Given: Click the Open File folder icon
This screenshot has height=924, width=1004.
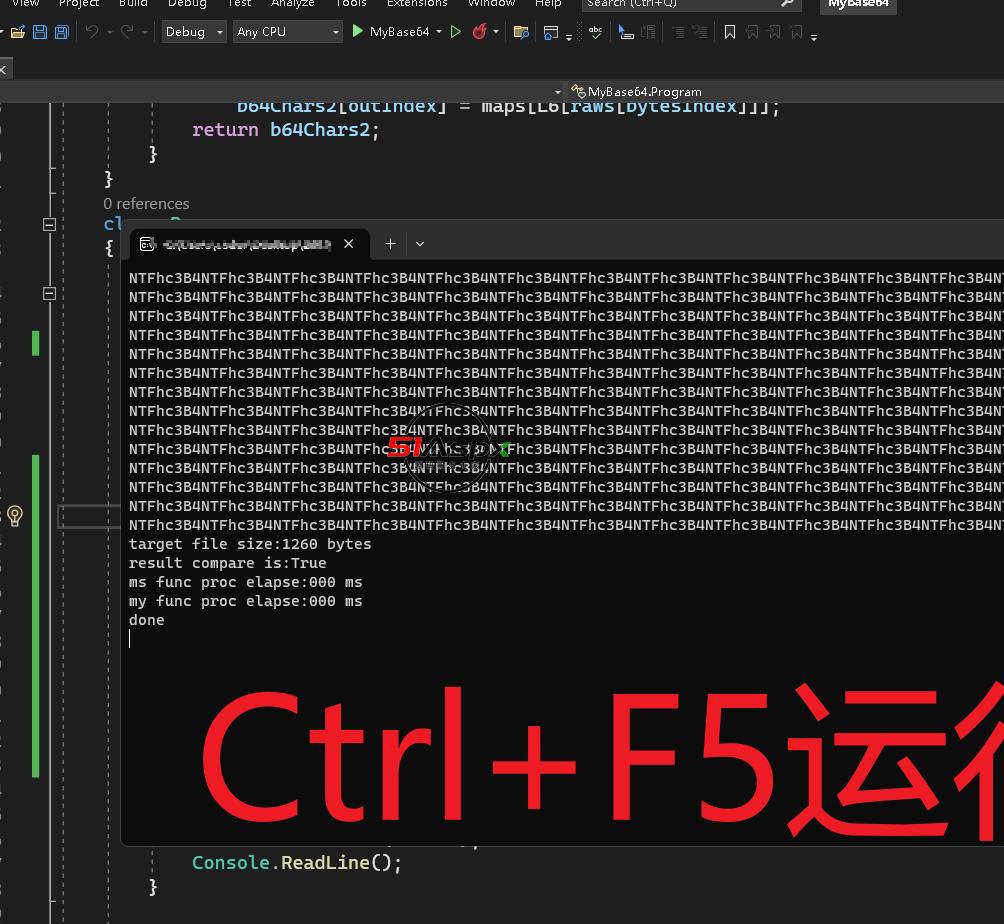Looking at the screenshot, I should coord(17,32).
